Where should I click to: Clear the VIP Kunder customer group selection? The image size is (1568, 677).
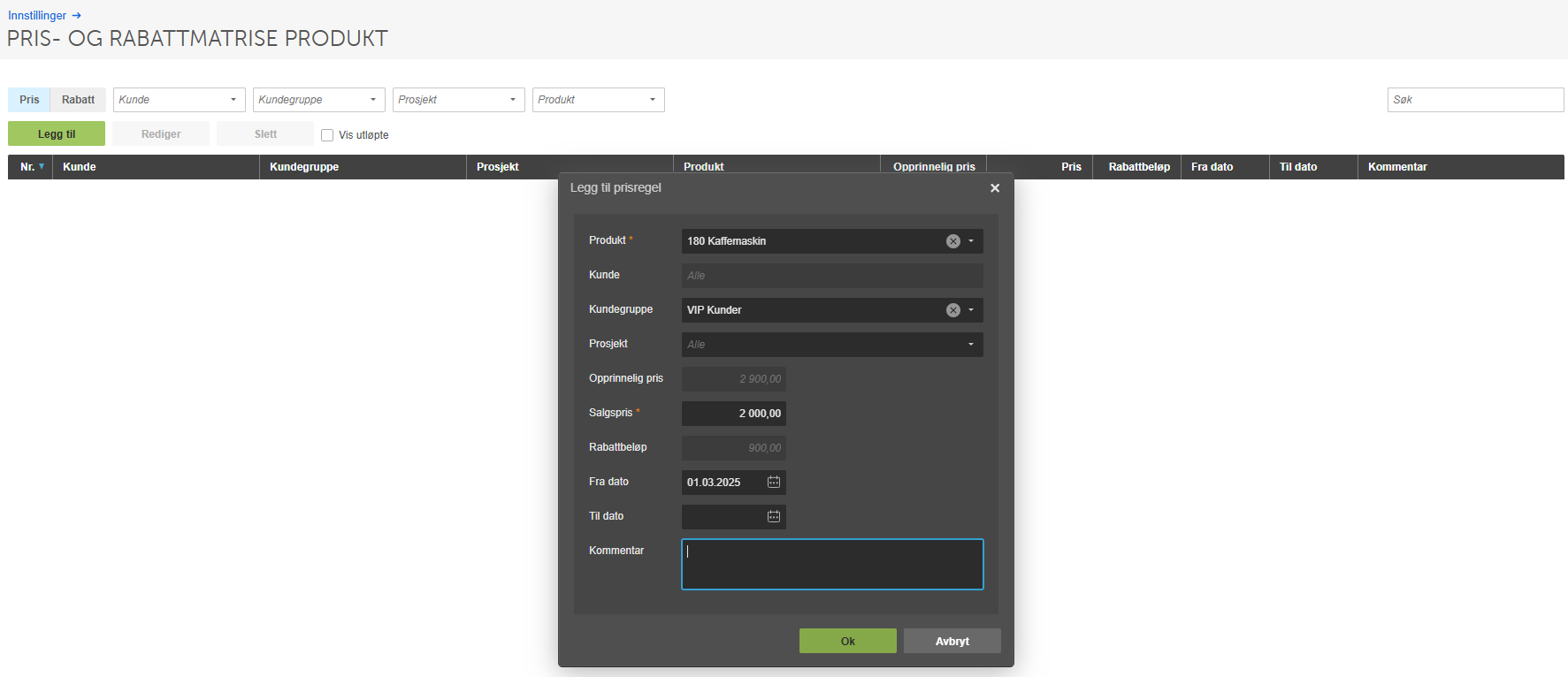click(953, 310)
